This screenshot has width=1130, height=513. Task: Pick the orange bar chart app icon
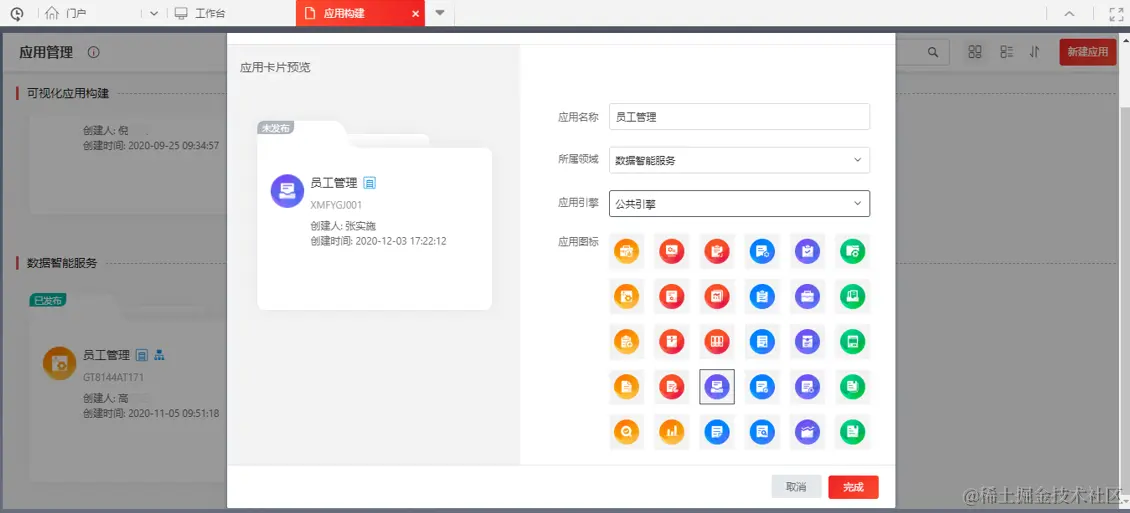(x=672, y=432)
